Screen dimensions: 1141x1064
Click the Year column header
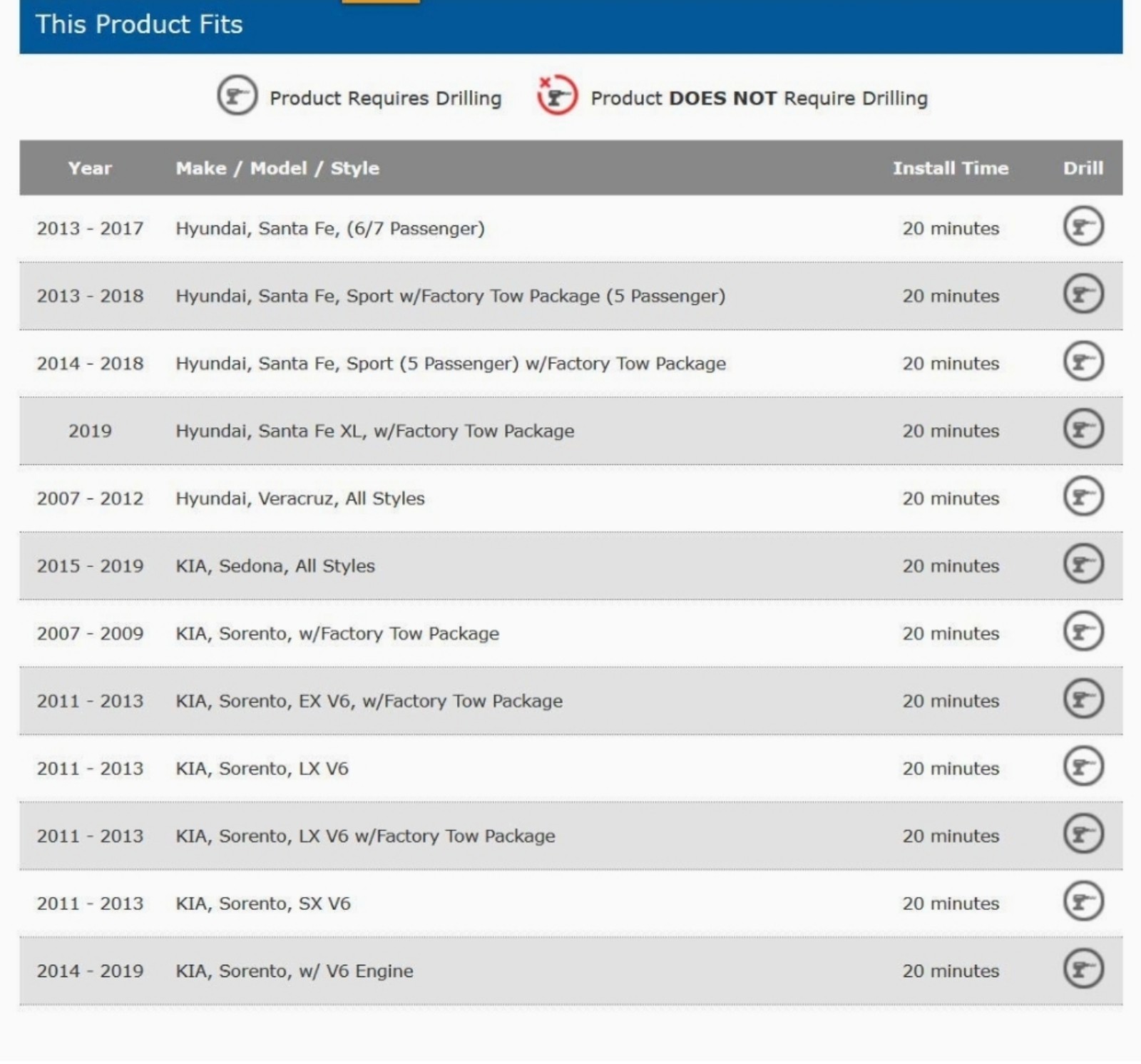tap(90, 168)
